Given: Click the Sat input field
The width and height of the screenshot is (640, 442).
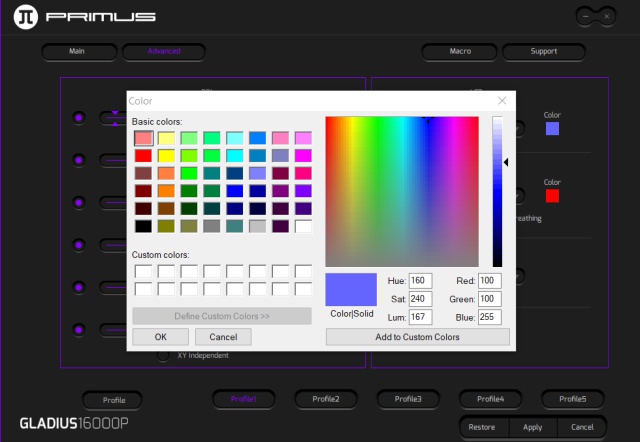Looking at the screenshot, I should click(420, 299).
